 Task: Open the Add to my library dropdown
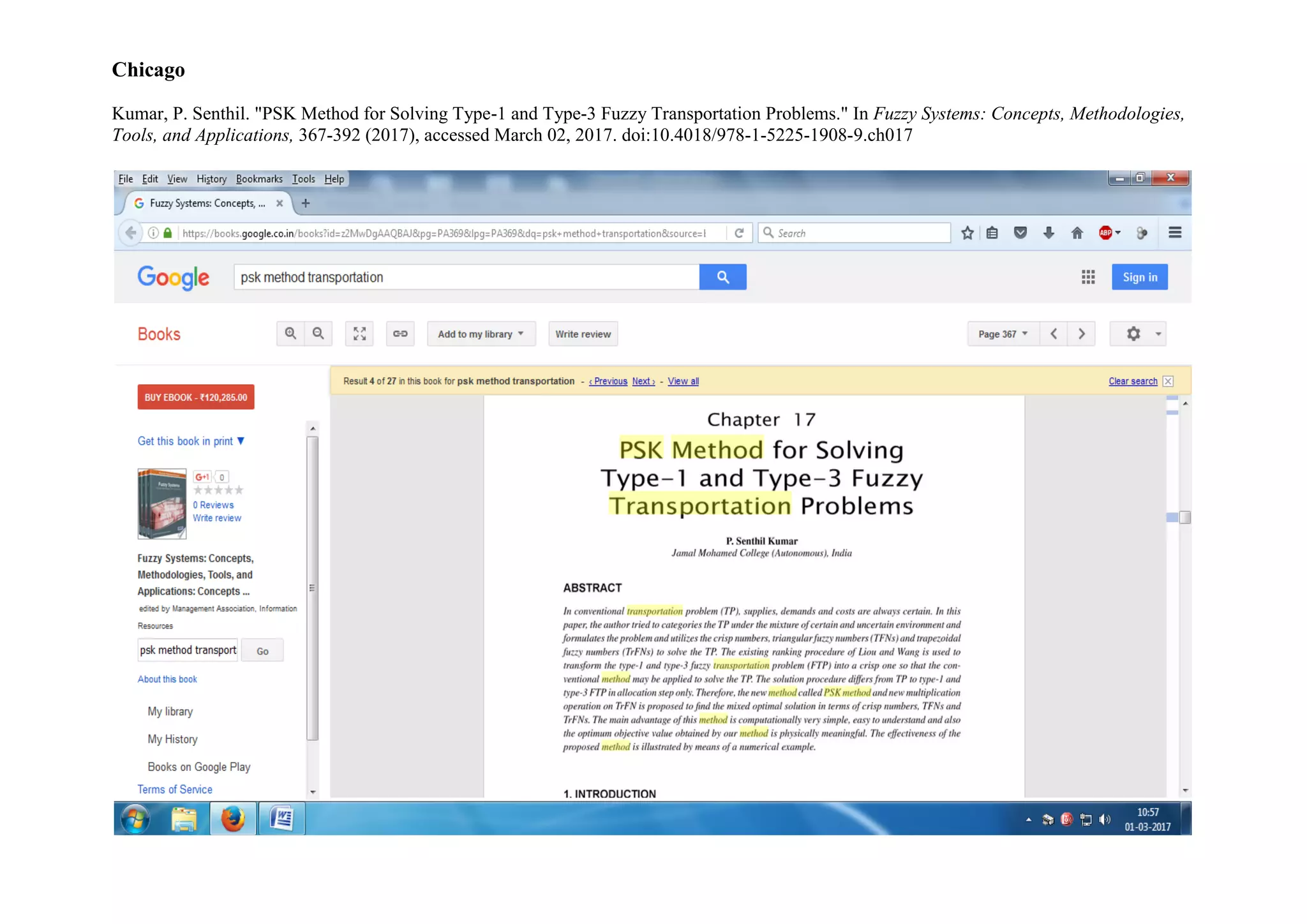[481, 334]
